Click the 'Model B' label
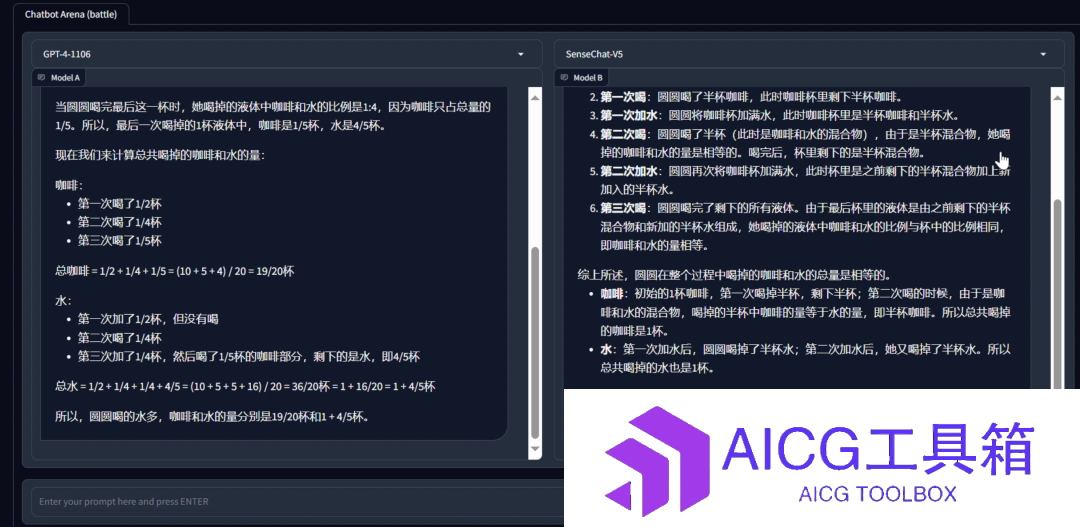 [x=588, y=78]
